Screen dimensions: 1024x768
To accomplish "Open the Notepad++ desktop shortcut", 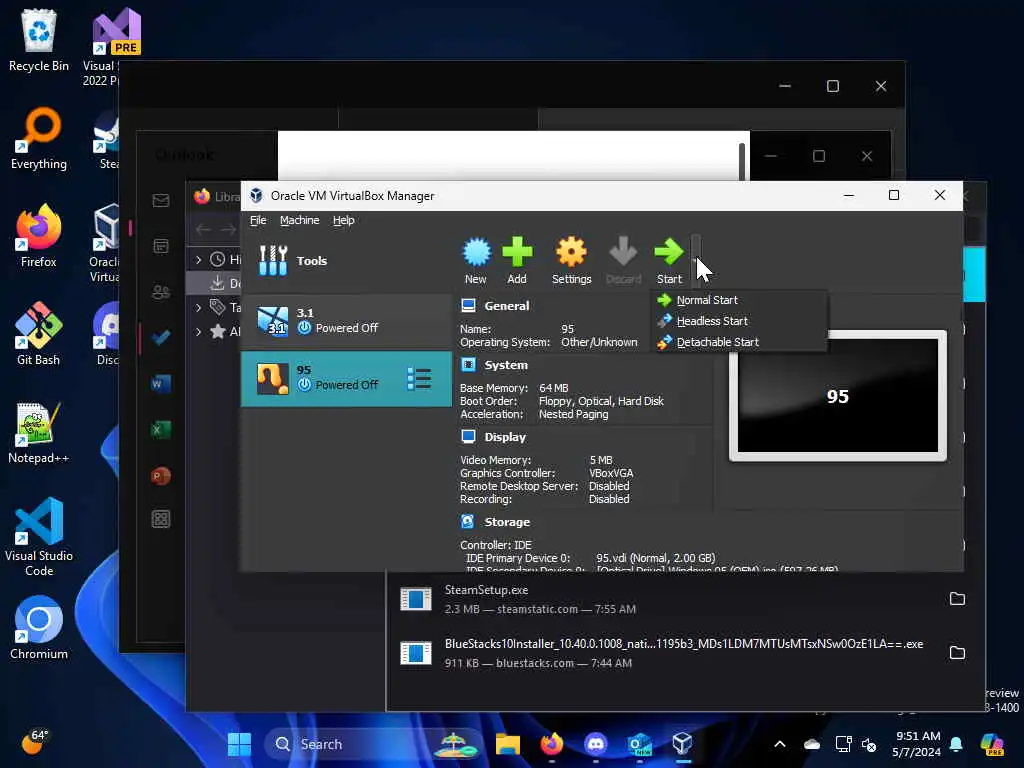I will tap(39, 433).
